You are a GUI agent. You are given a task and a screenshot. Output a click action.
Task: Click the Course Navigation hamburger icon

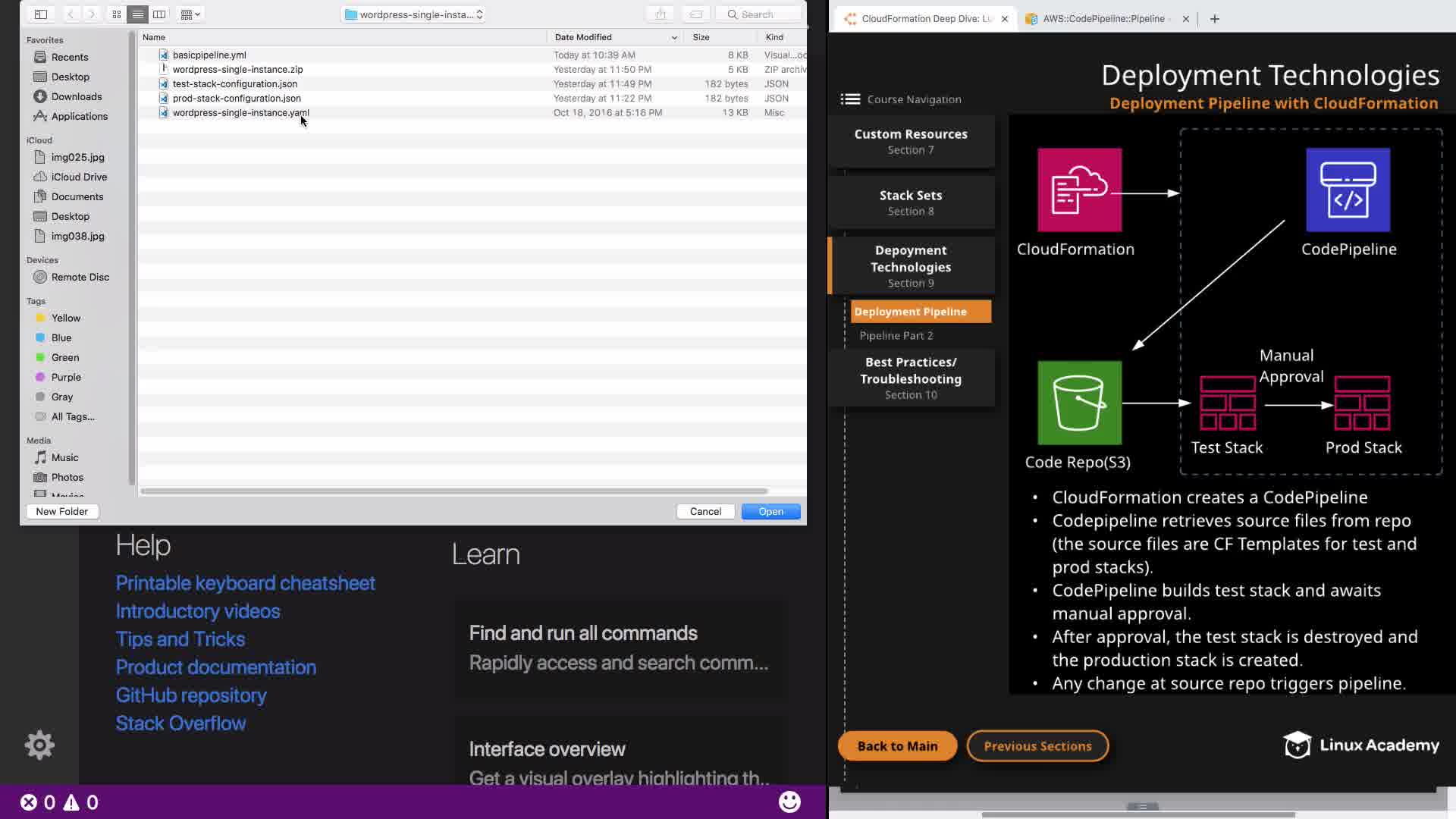tap(850, 99)
